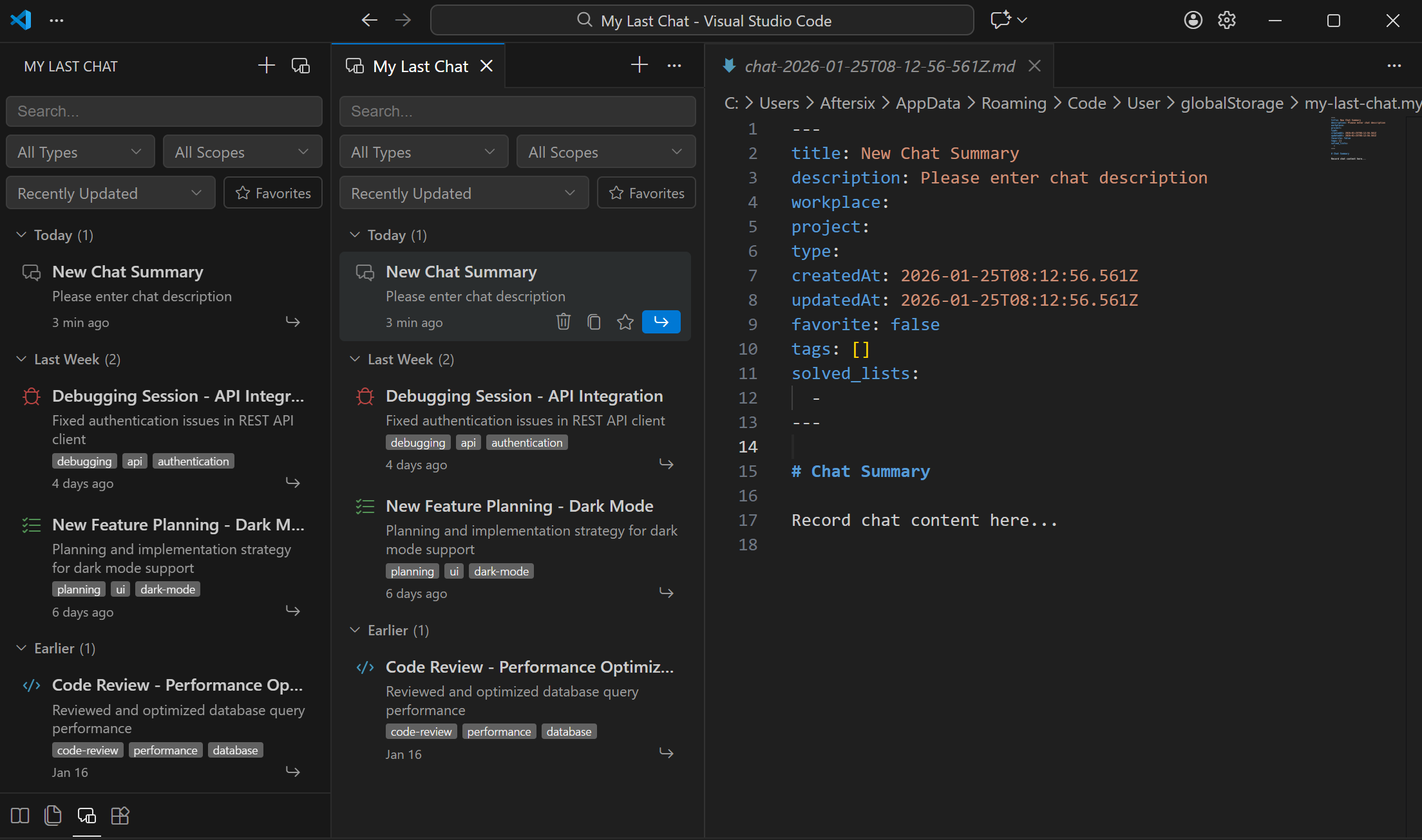
Task: Click the middle panel Search field
Action: click(517, 111)
